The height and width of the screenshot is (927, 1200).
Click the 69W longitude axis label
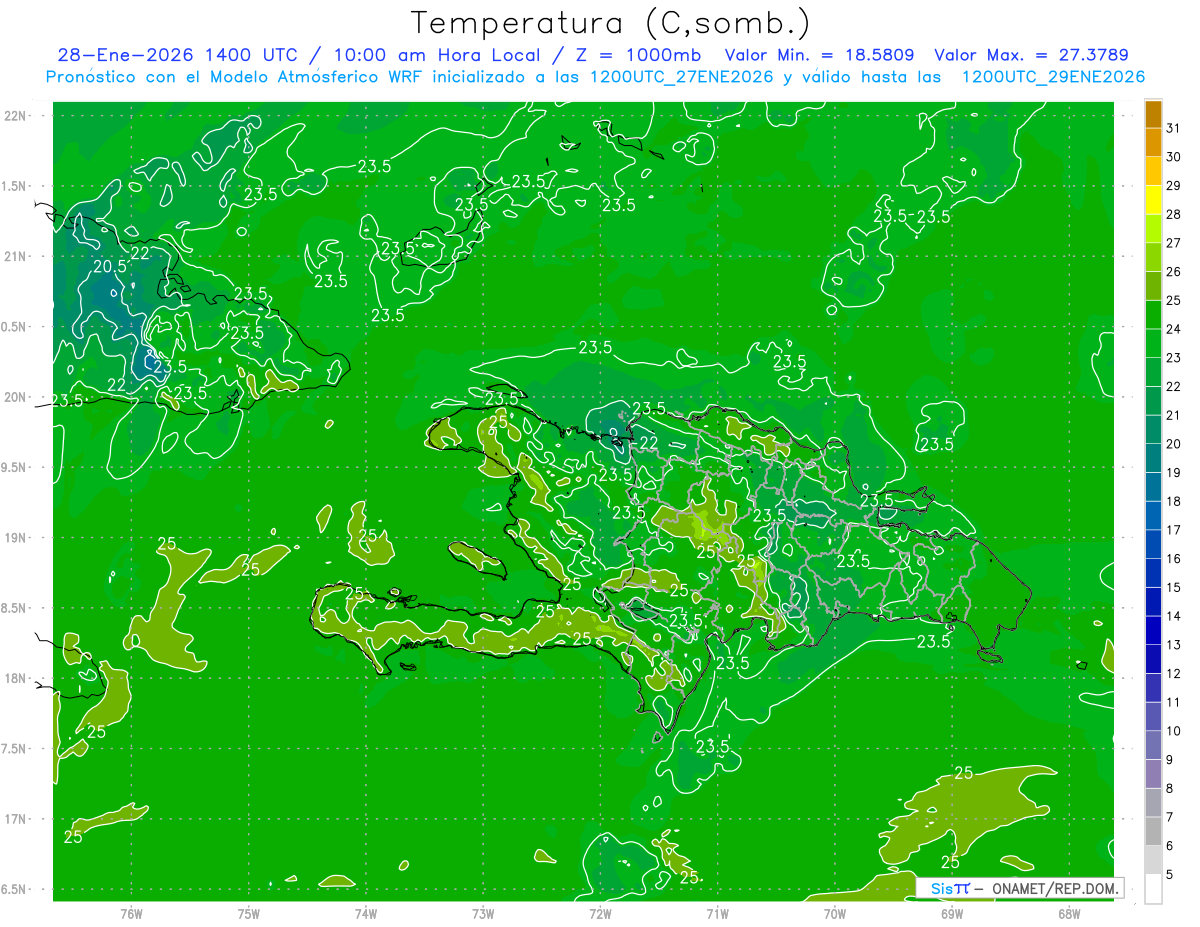pyautogui.click(x=952, y=914)
